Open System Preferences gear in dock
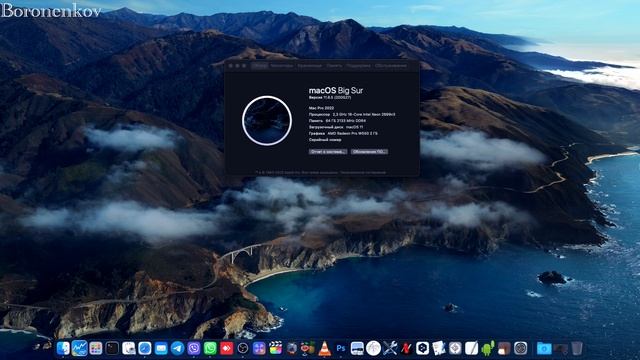 click(520, 348)
